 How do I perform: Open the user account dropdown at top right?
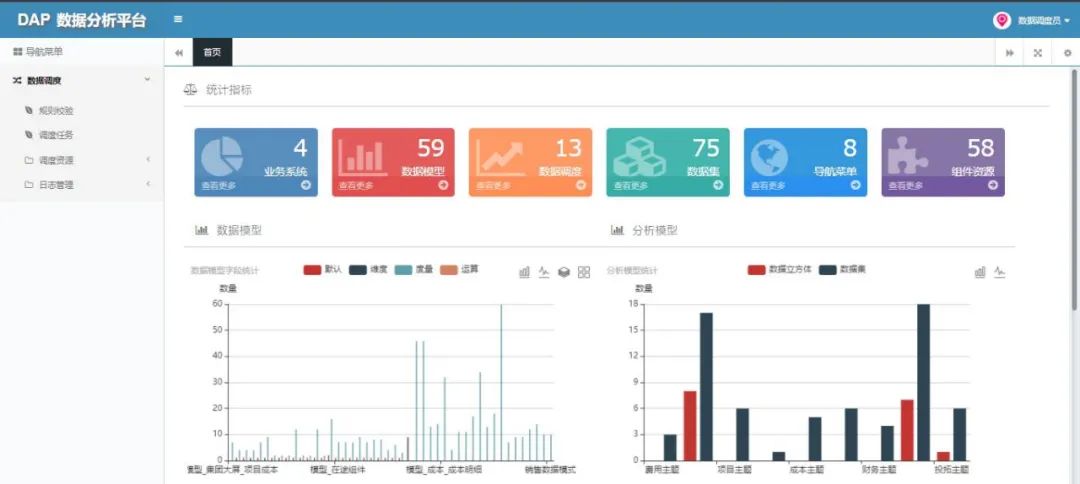point(1031,20)
